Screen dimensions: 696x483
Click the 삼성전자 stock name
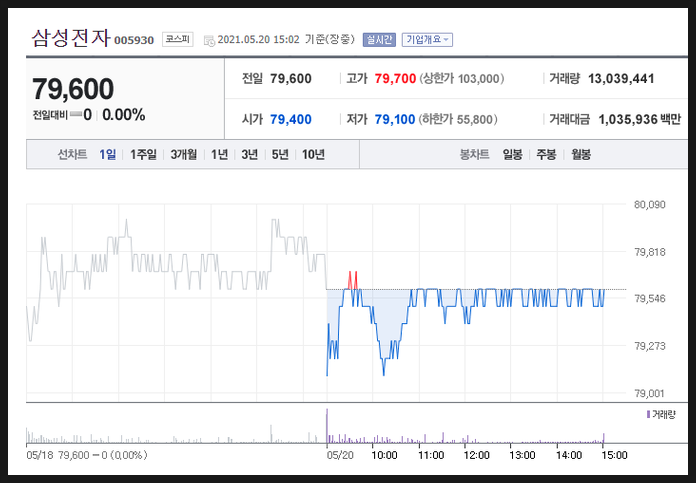[71, 38]
